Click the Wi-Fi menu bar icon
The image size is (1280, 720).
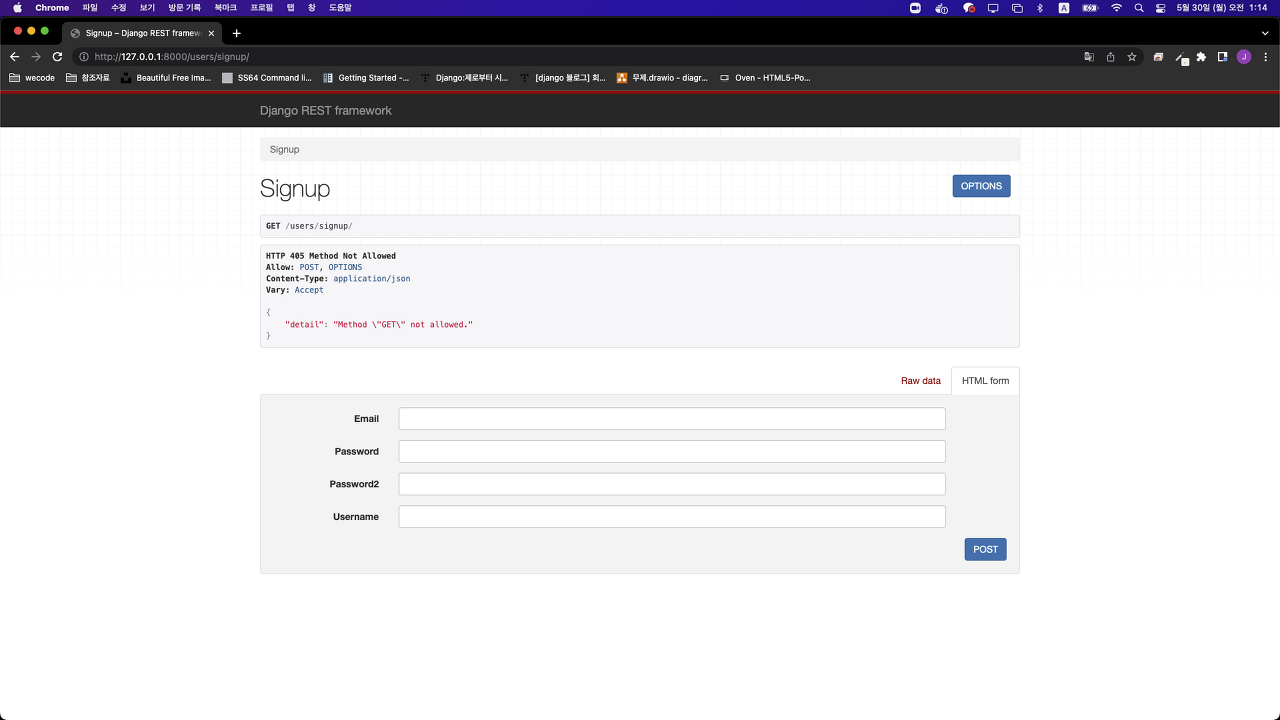(1116, 7)
